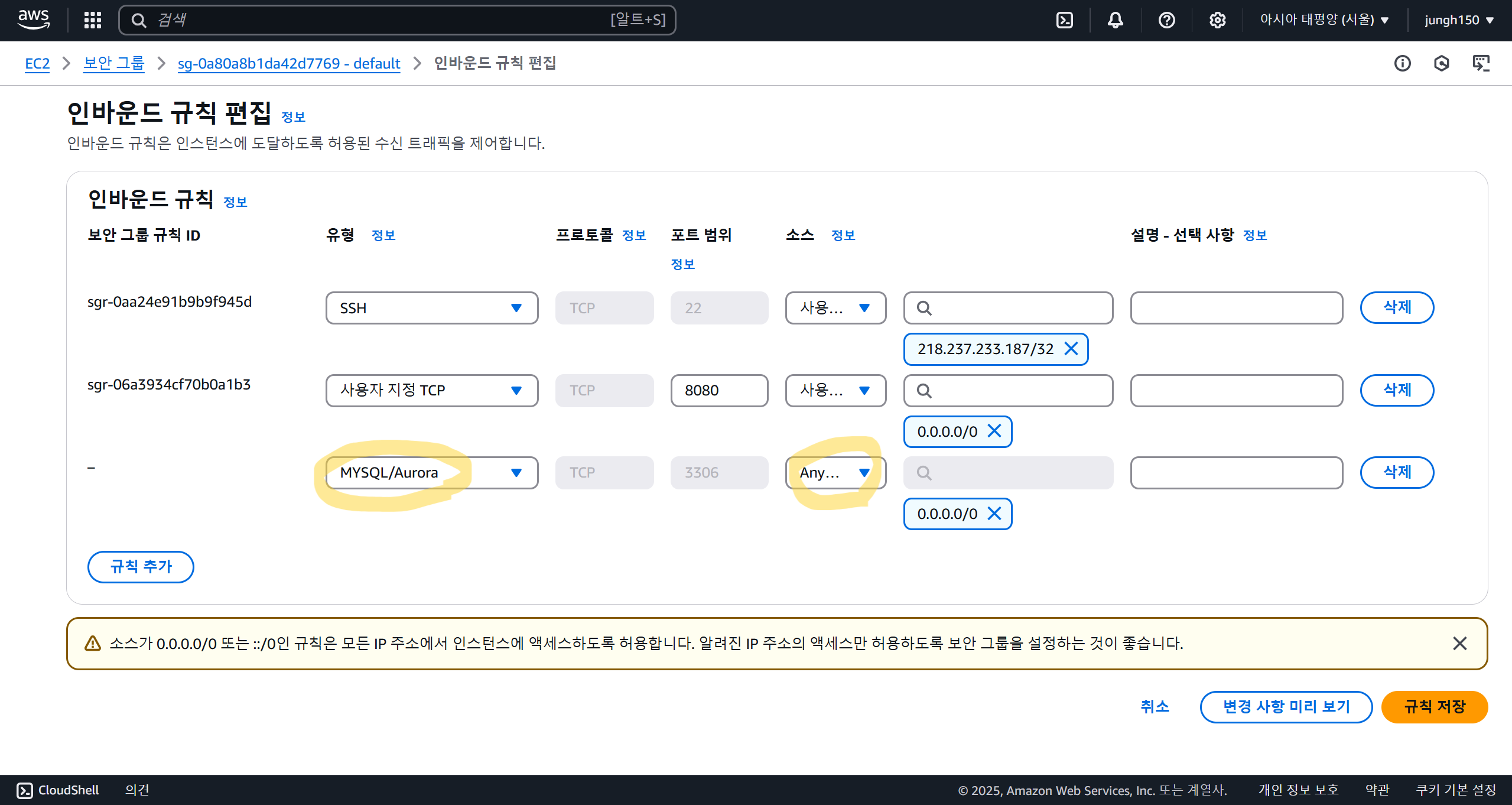This screenshot has height=805, width=1512.
Task: Click 변경 사항 미리 보기 button
Action: coord(1286,707)
